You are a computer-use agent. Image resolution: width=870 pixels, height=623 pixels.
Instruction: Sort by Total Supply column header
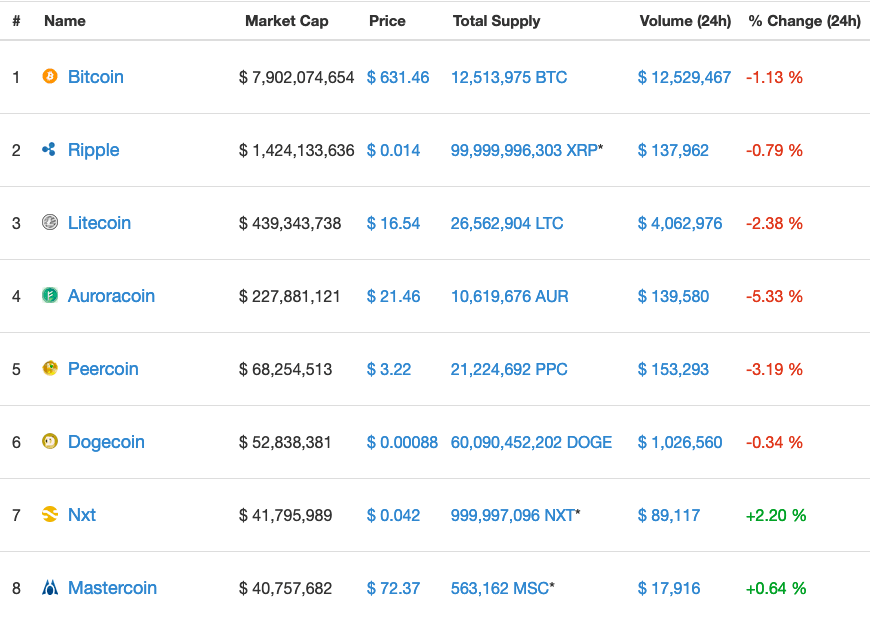coord(496,21)
